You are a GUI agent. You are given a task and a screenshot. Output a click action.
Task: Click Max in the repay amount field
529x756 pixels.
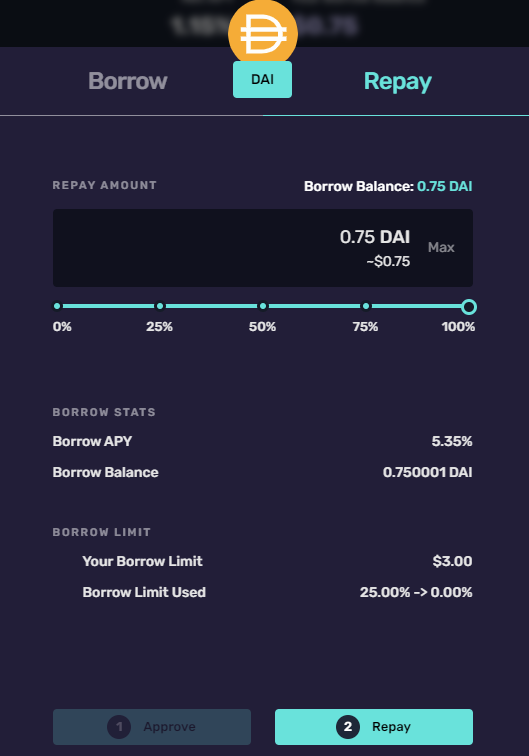click(x=441, y=247)
